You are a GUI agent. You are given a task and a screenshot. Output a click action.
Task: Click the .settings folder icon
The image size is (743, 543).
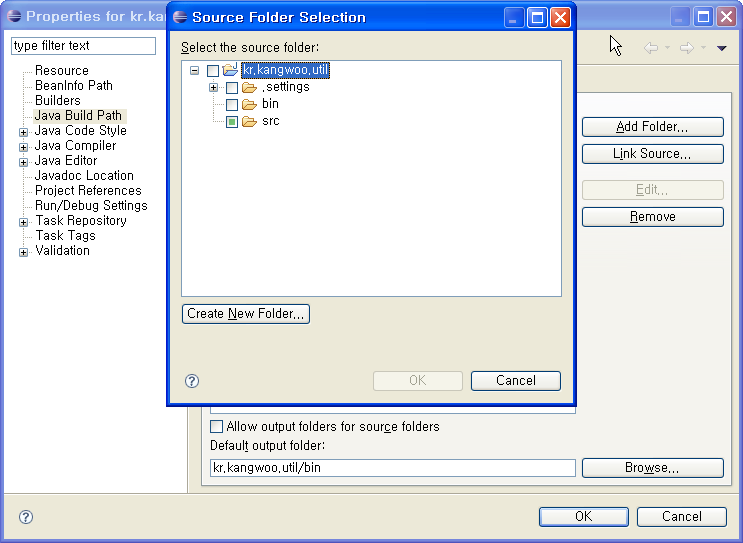(x=249, y=87)
